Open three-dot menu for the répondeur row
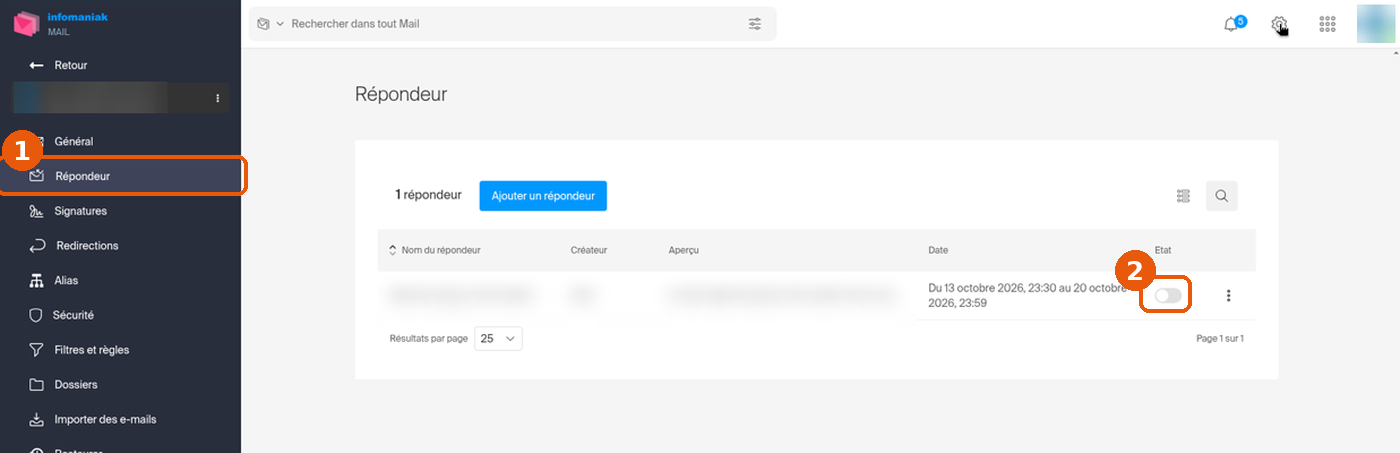Screen dimensions: 1400x453 click(1229, 296)
